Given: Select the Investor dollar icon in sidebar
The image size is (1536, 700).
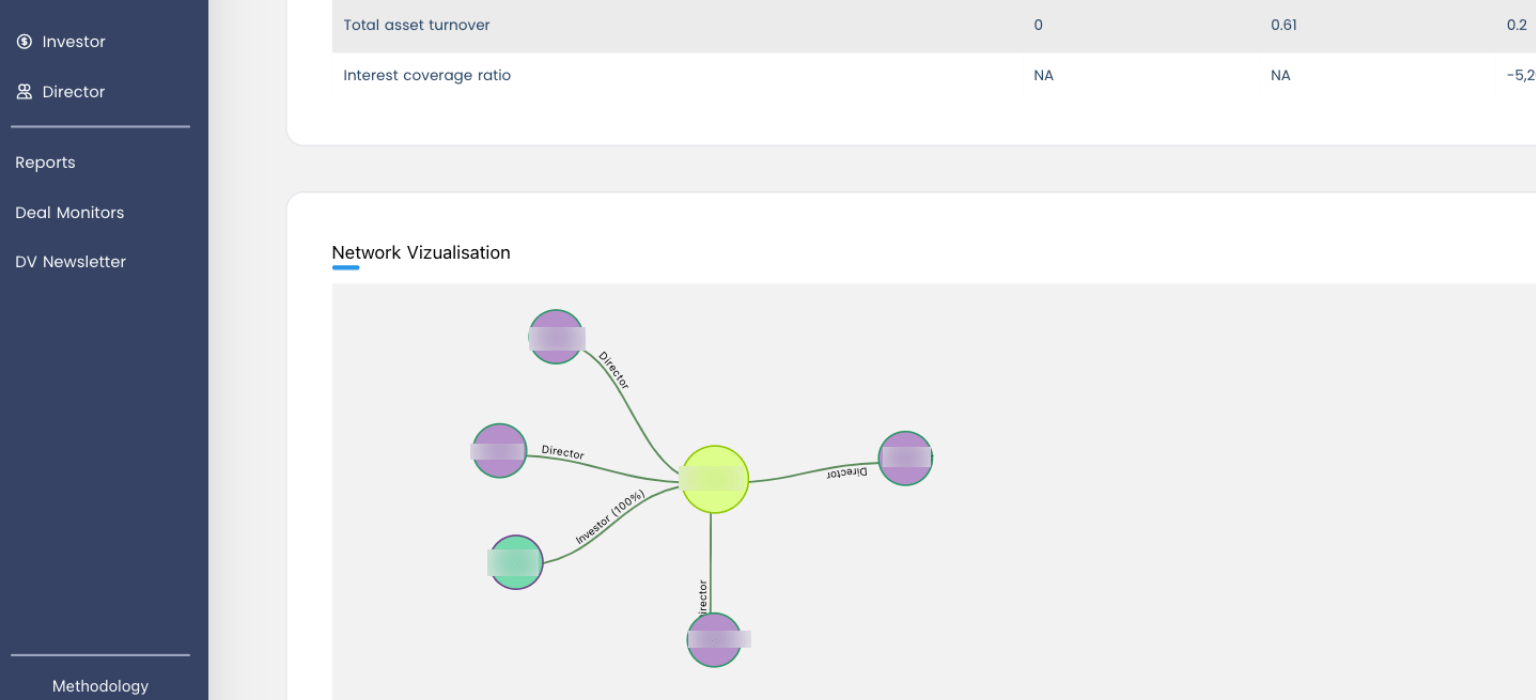Looking at the screenshot, I should coord(24,41).
